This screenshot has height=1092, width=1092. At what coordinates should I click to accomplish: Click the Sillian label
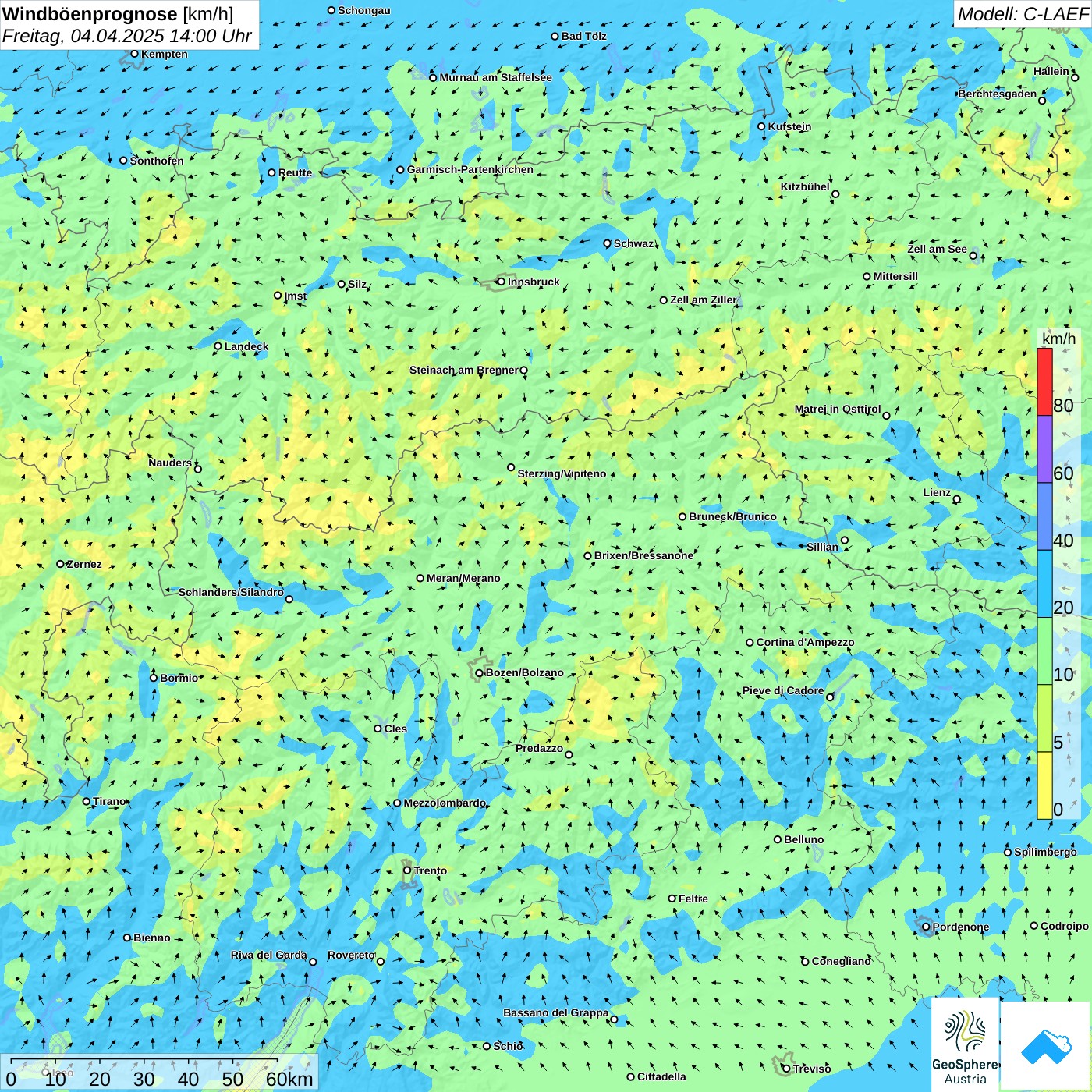coord(822,547)
